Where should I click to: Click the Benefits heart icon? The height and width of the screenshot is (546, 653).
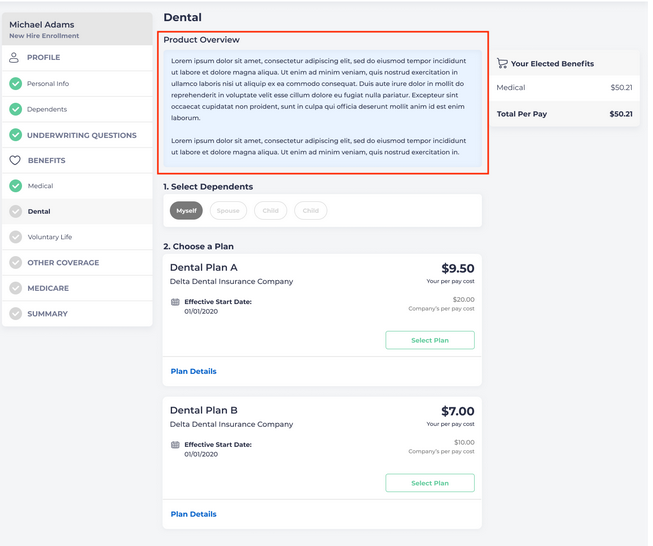[x=15, y=160]
